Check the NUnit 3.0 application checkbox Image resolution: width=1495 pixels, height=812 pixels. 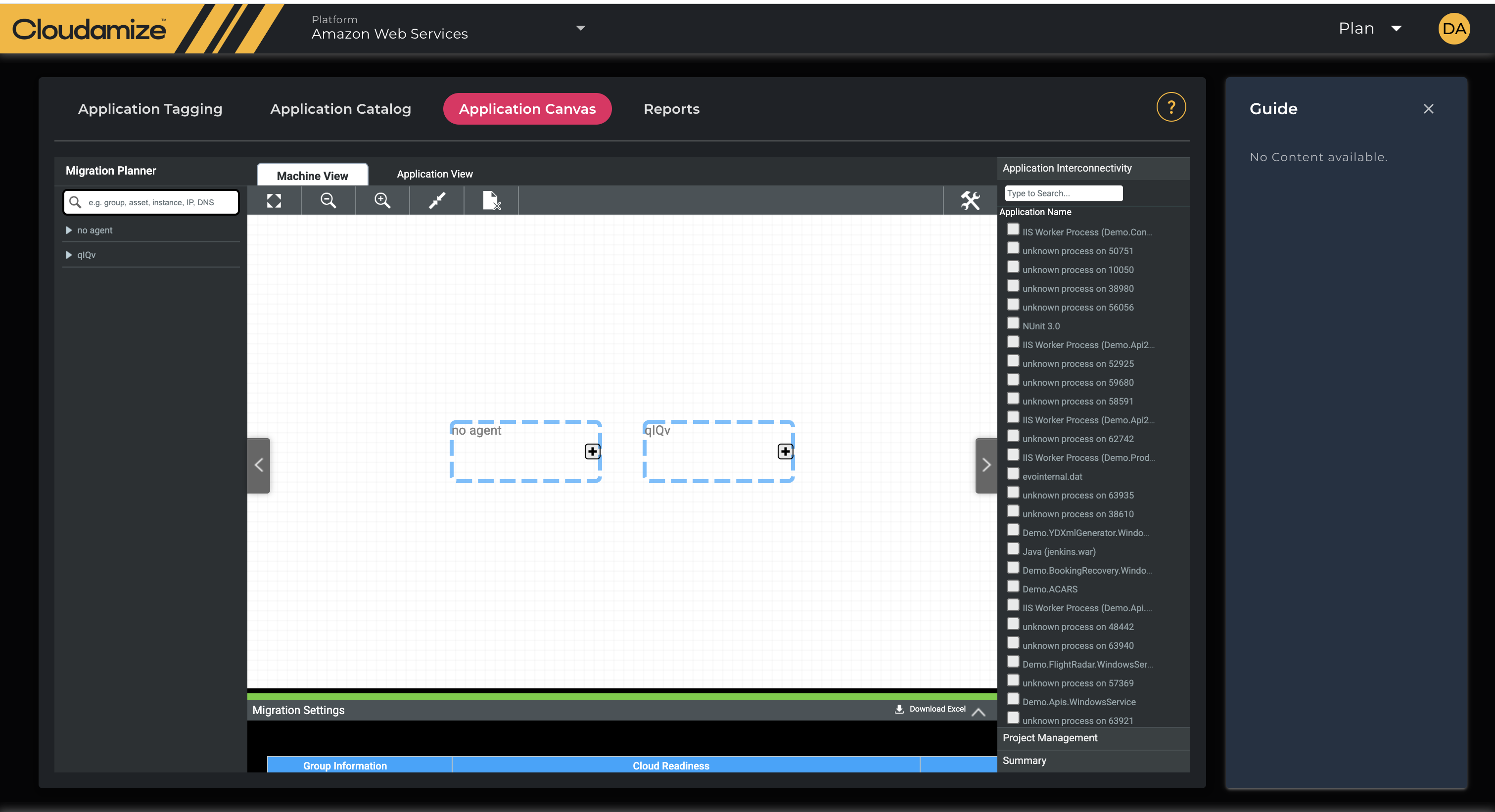1013,323
